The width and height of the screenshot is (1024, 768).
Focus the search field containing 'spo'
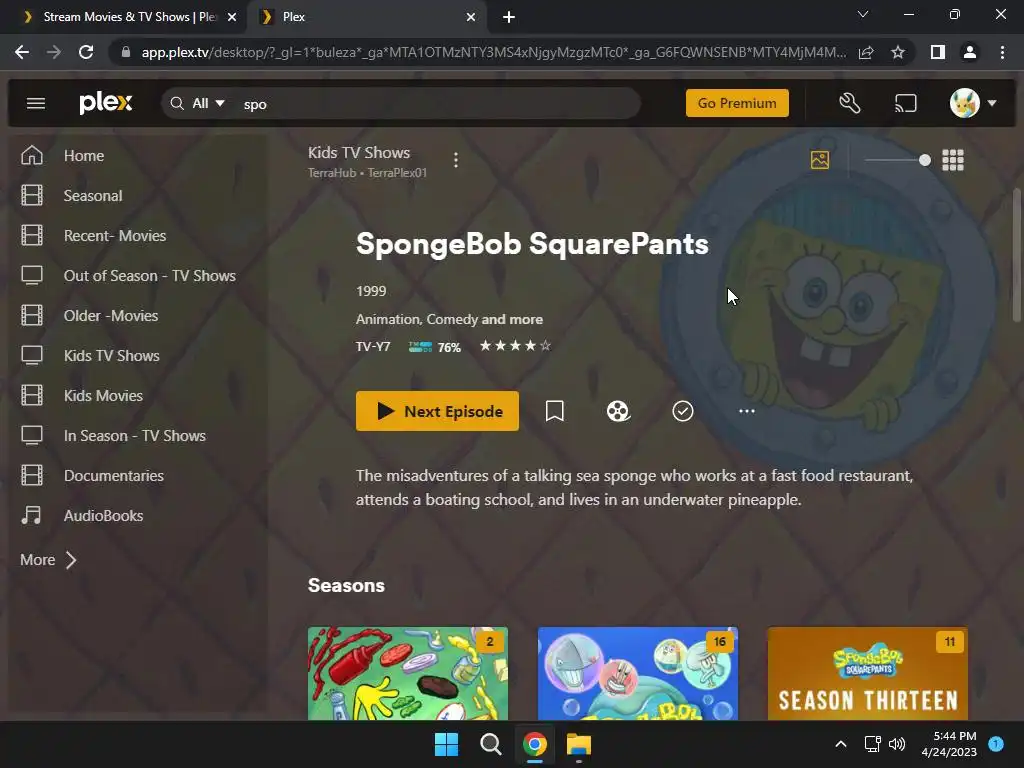(x=438, y=104)
